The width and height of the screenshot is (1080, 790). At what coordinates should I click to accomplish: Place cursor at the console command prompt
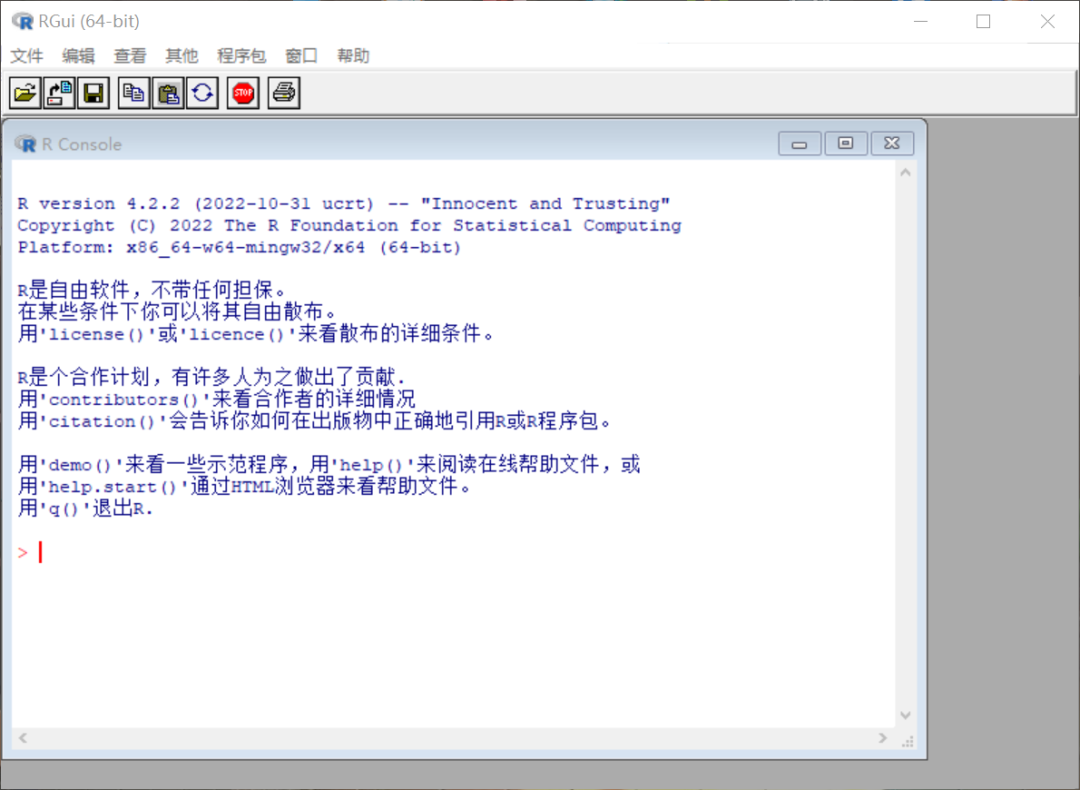[41, 552]
